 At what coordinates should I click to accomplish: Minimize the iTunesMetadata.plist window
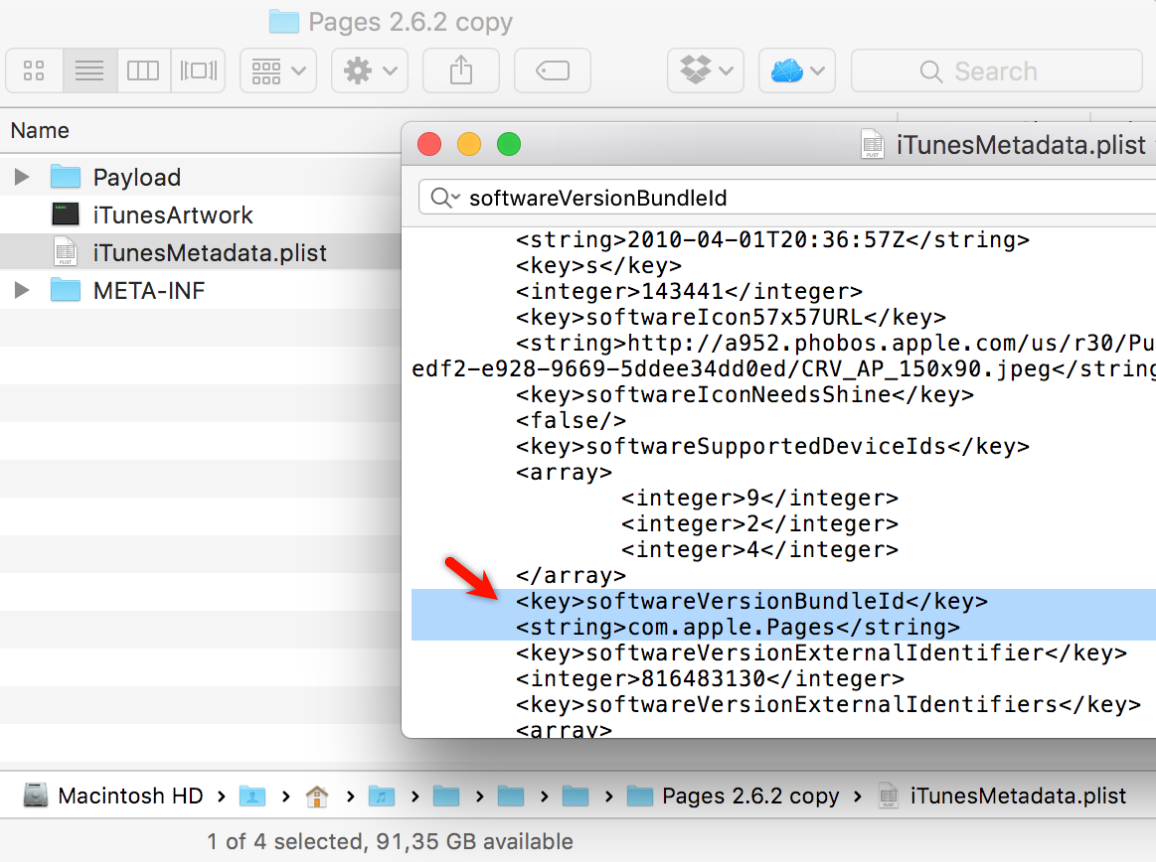click(469, 144)
